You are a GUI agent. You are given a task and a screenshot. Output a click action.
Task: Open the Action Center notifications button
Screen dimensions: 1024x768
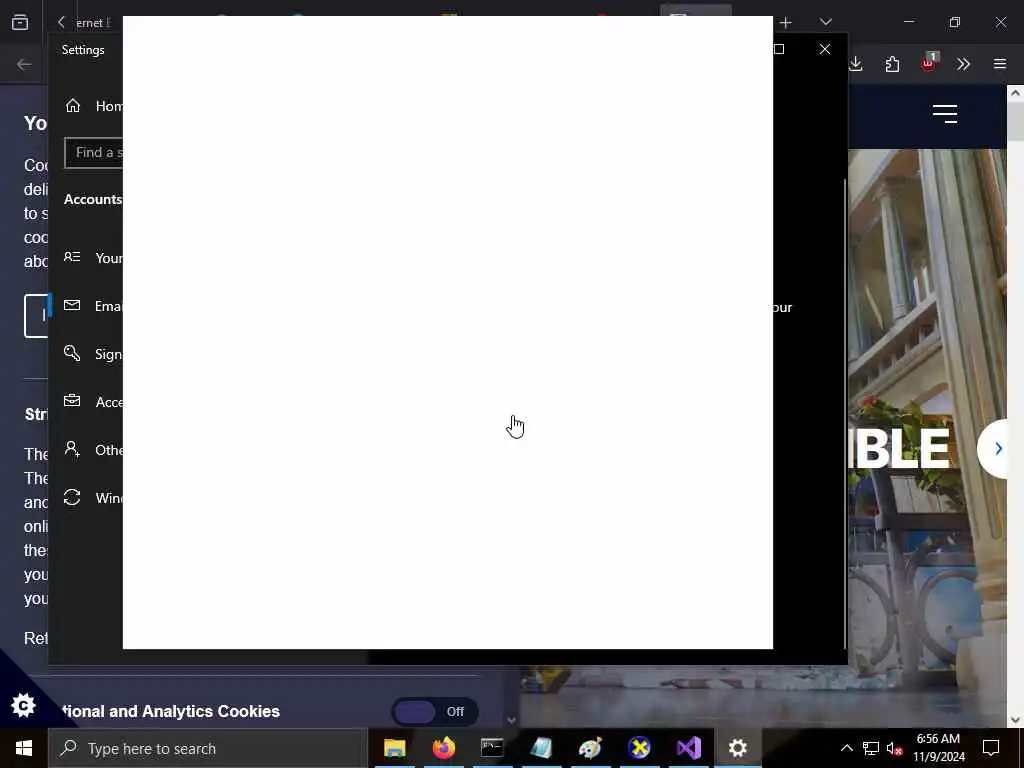point(991,748)
